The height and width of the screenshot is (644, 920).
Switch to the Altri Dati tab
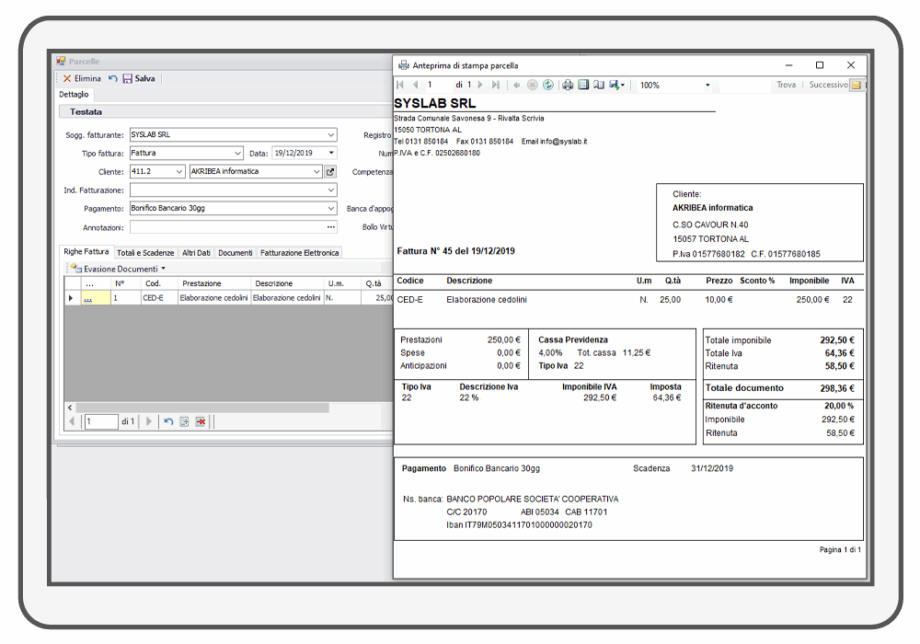click(196, 253)
